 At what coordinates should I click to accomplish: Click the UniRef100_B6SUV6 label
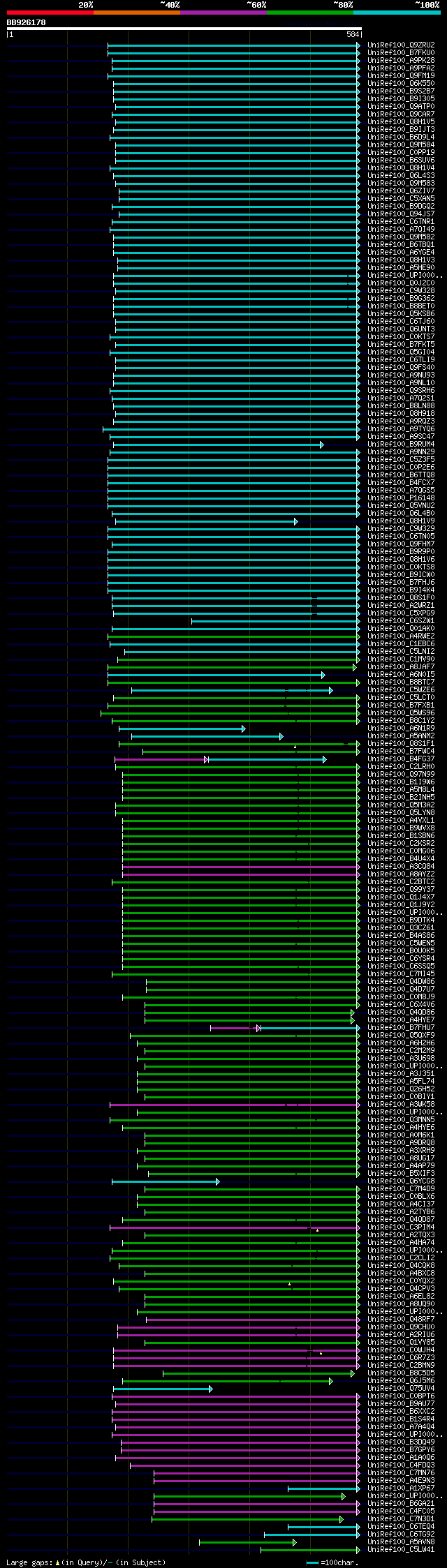pyautogui.click(x=401, y=160)
